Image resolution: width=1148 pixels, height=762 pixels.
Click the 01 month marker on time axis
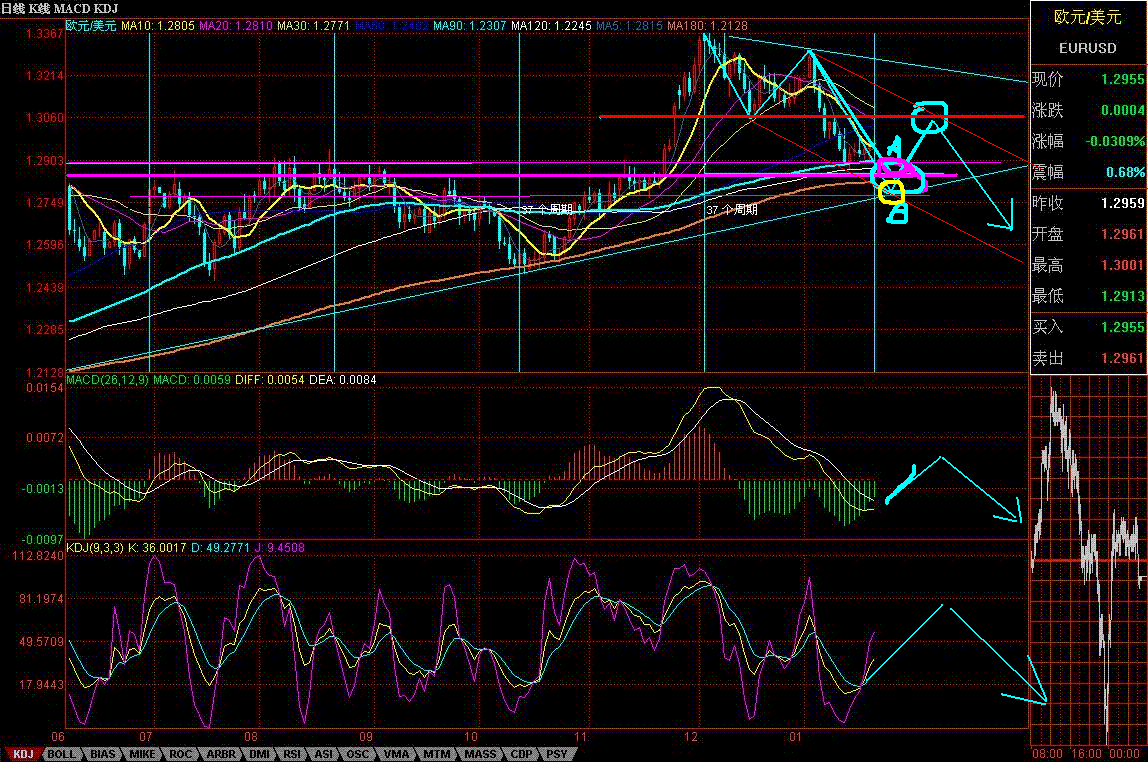(796, 737)
